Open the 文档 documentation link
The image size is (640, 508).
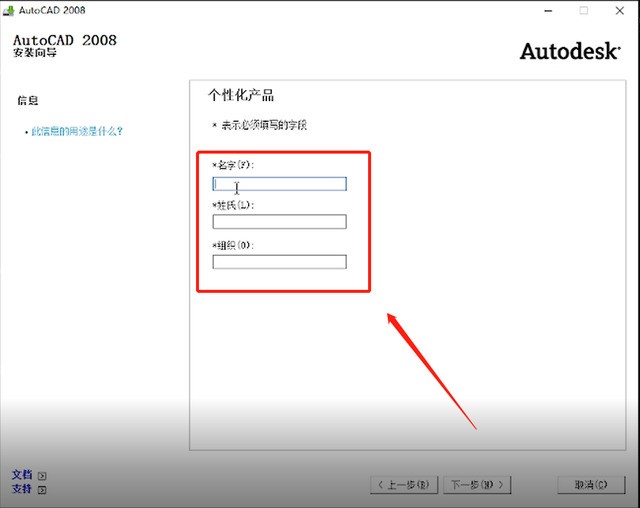[22, 475]
